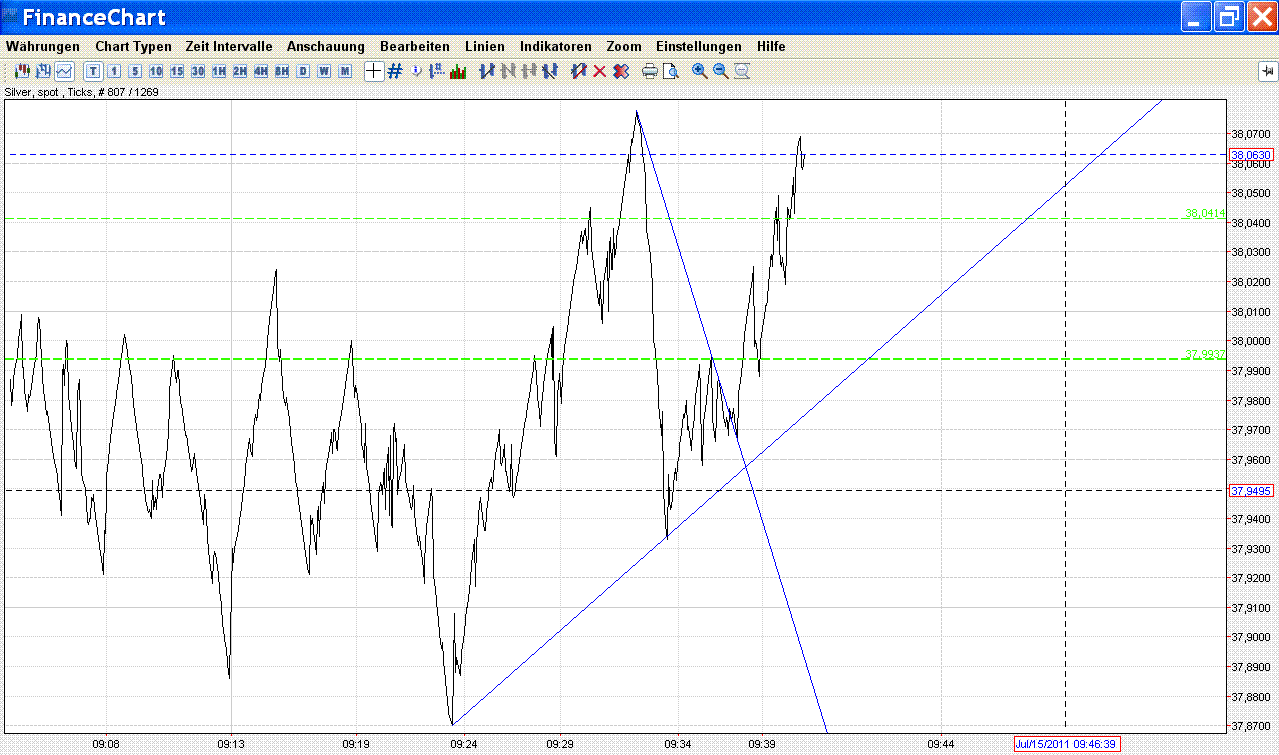This screenshot has height=755, width=1279.
Task: Open the Indikatoren menu
Action: [556, 46]
